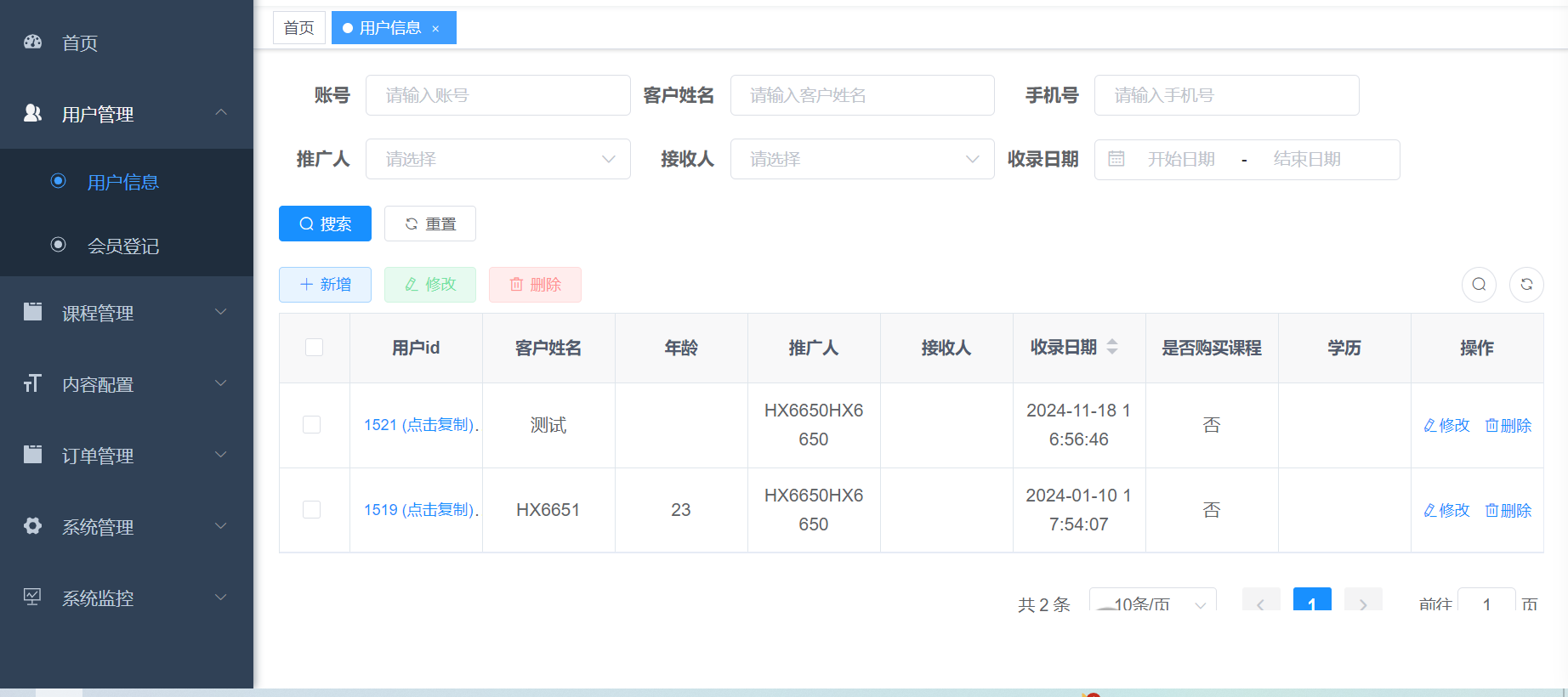Click the sort arrows on 收录日期 column
The image size is (1568, 697).
(1111, 347)
